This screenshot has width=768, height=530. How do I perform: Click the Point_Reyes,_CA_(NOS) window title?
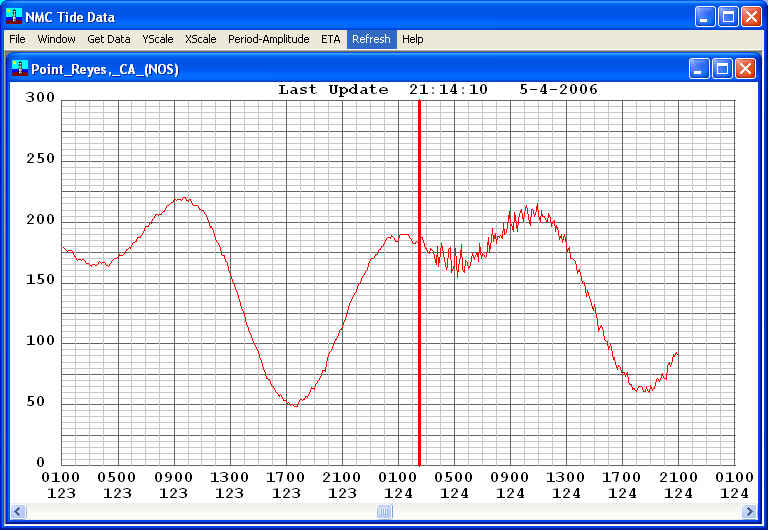point(105,69)
